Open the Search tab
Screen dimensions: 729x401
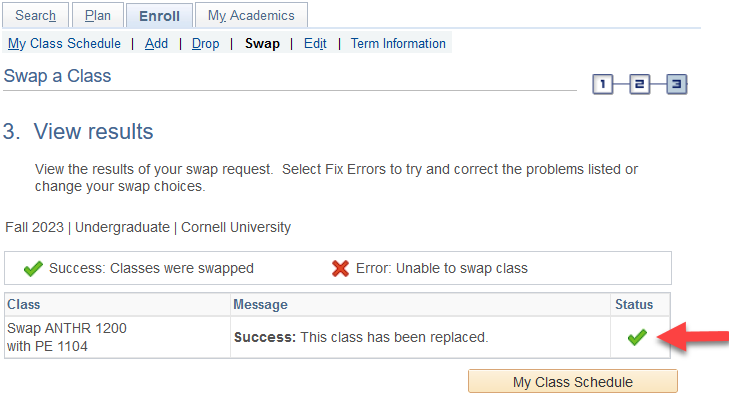coord(36,16)
